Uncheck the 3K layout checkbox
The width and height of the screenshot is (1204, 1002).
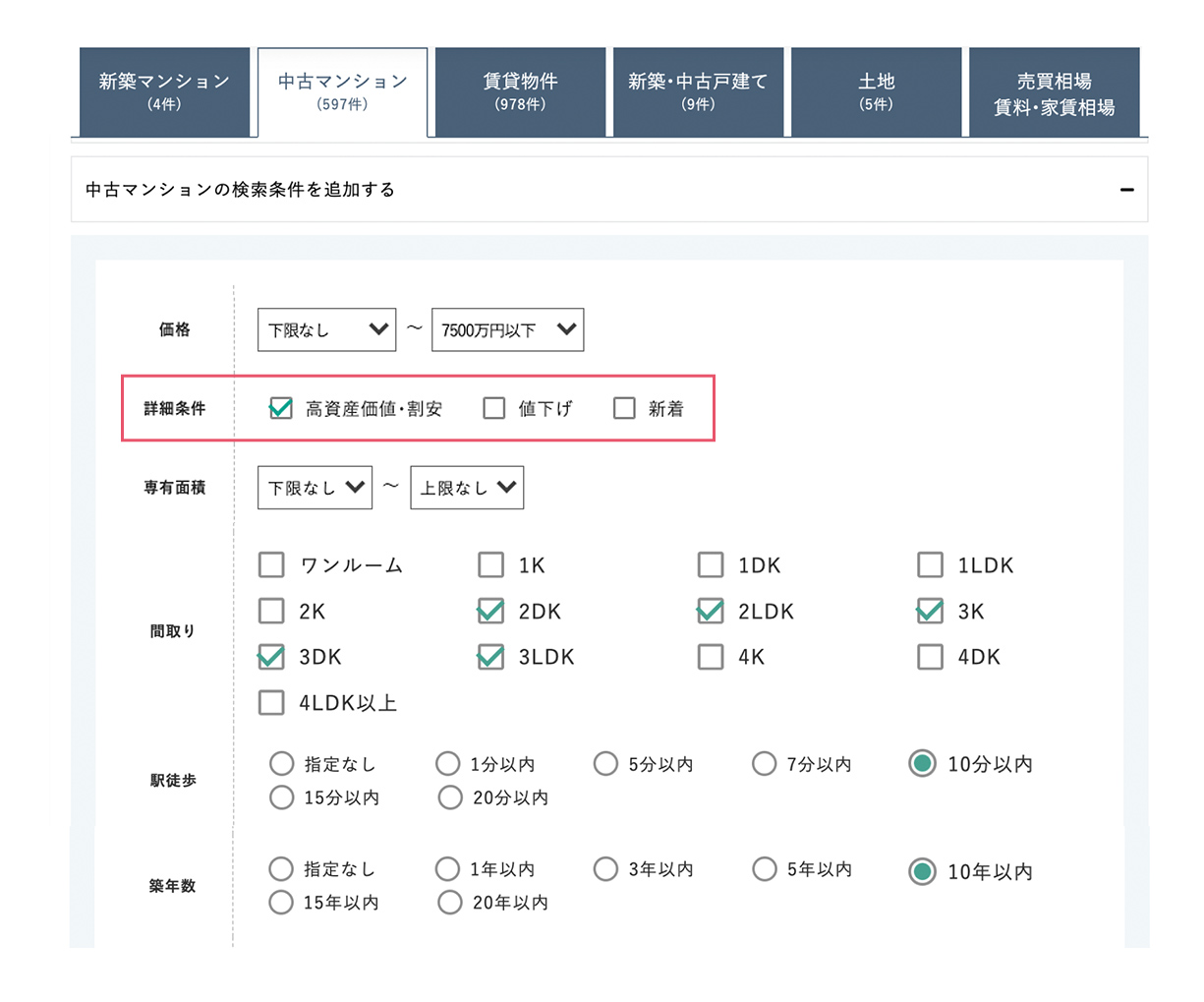[930, 612]
